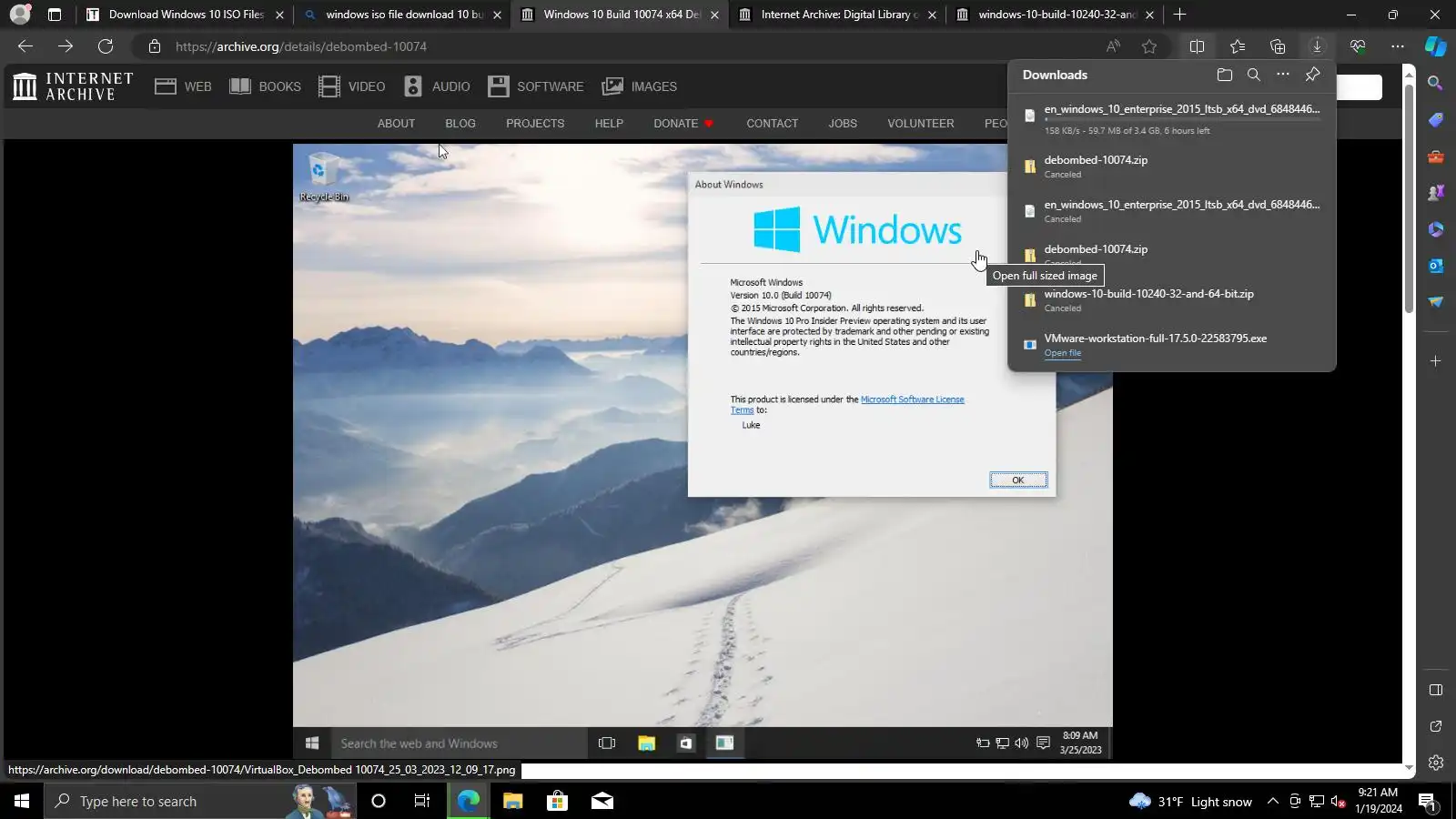
Task: Open split screen view
Action: point(1197,46)
